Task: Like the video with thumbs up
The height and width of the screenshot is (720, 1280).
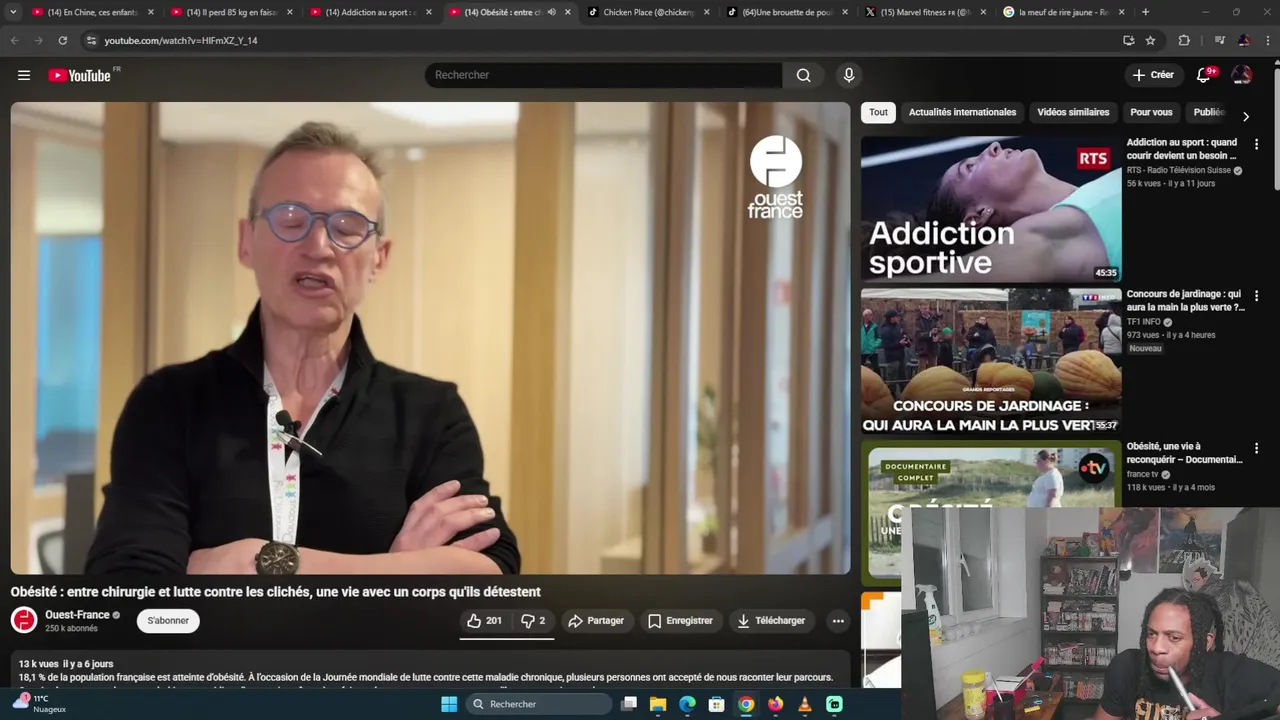Action: click(x=485, y=621)
